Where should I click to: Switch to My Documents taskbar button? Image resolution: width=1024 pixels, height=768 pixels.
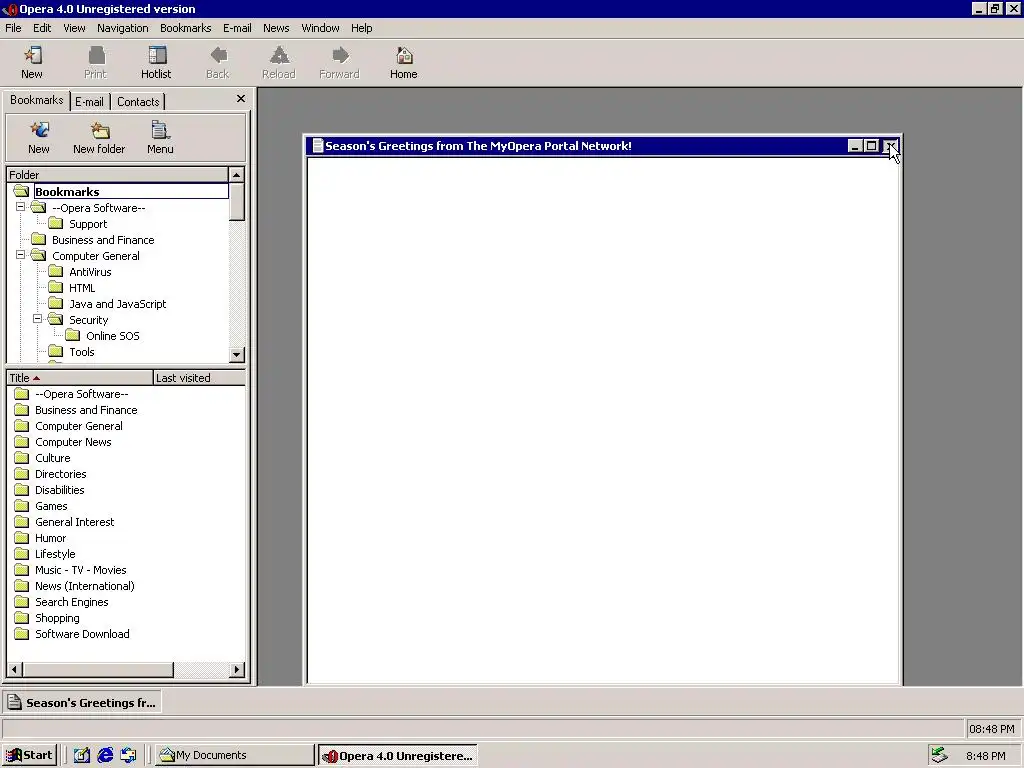pyautogui.click(x=234, y=755)
